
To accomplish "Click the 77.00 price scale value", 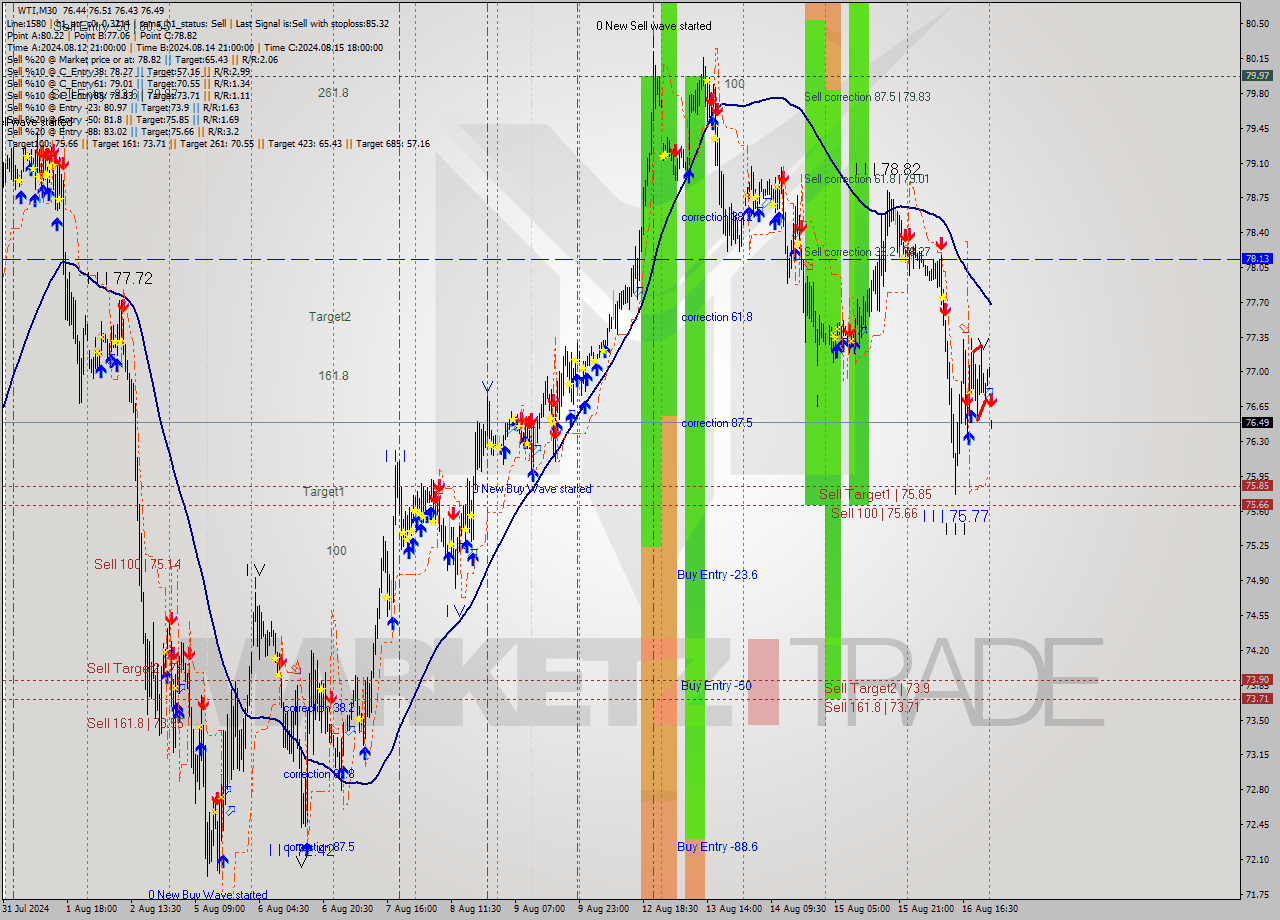I will [1257, 371].
